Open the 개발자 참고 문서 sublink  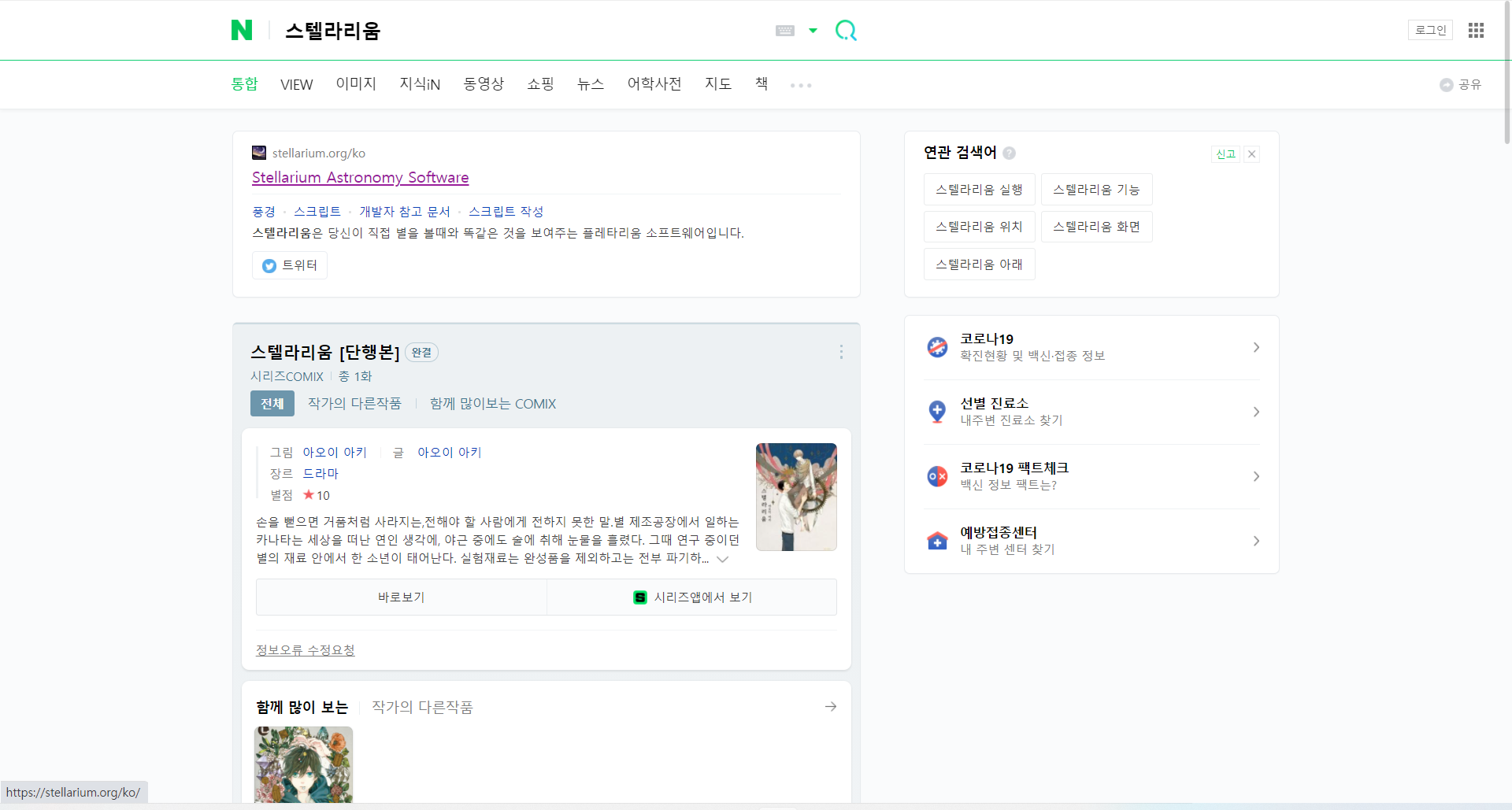tap(405, 211)
